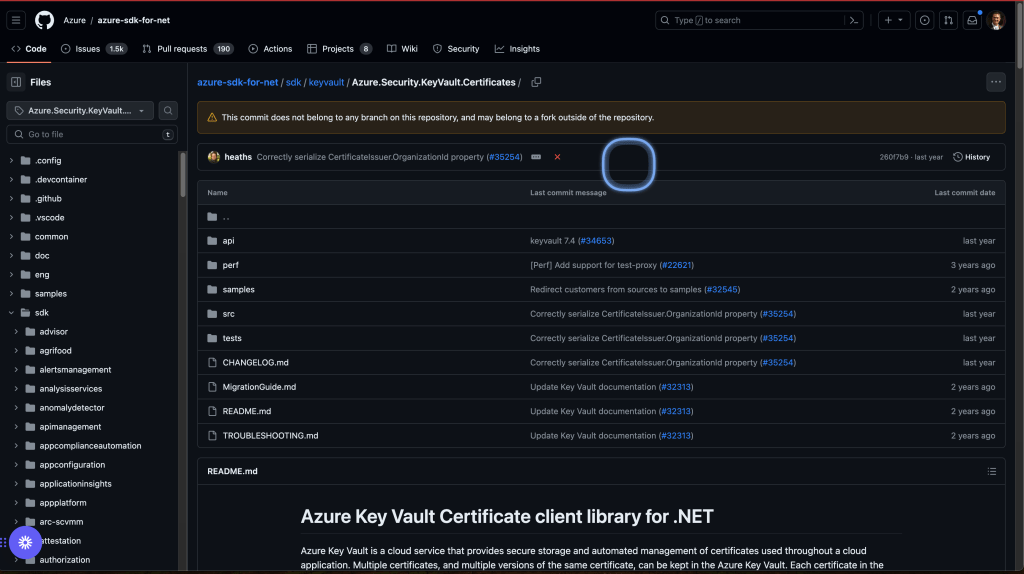Open the more options ellipsis menu
Image resolution: width=1024 pixels, height=574 pixels.
[995, 82]
